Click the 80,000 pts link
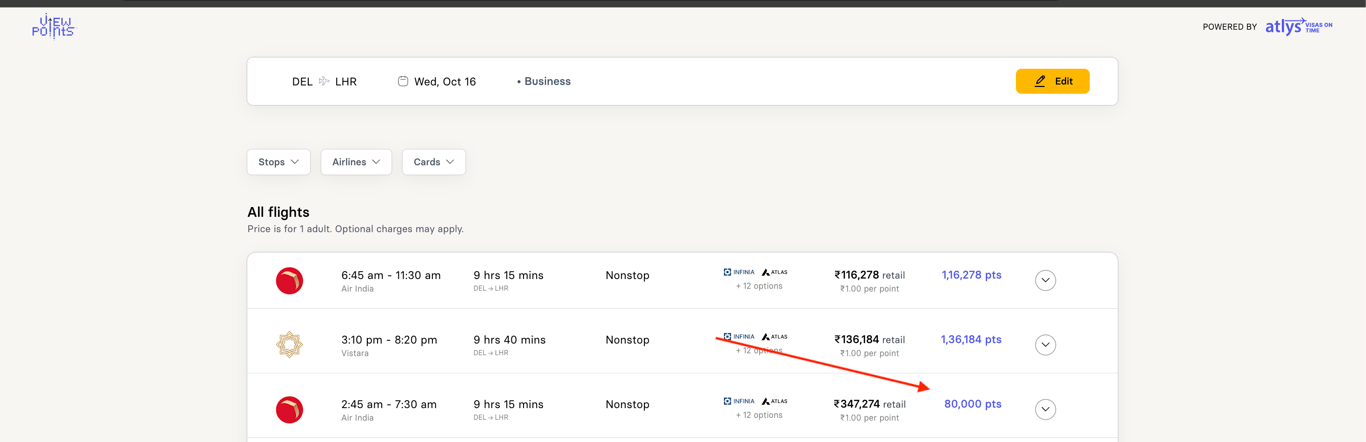This screenshot has width=1366, height=442. (972, 404)
